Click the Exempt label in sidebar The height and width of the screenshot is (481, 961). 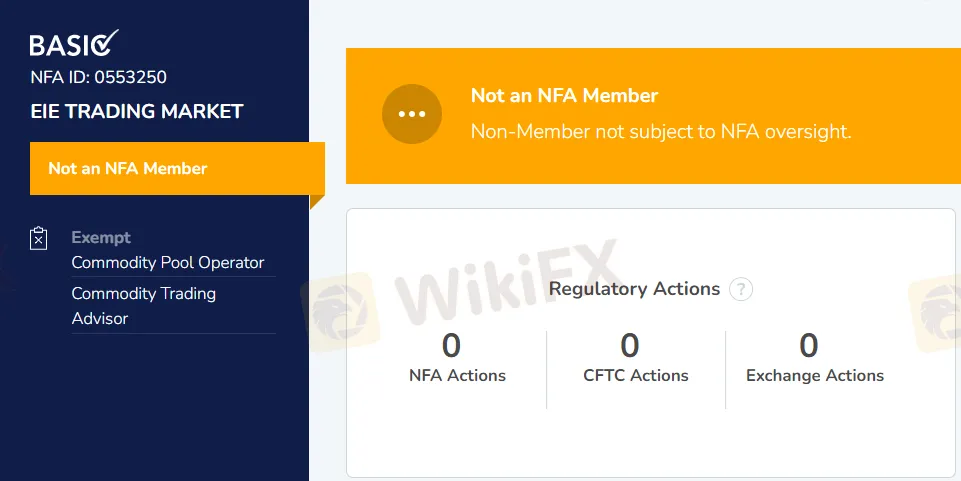(101, 238)
